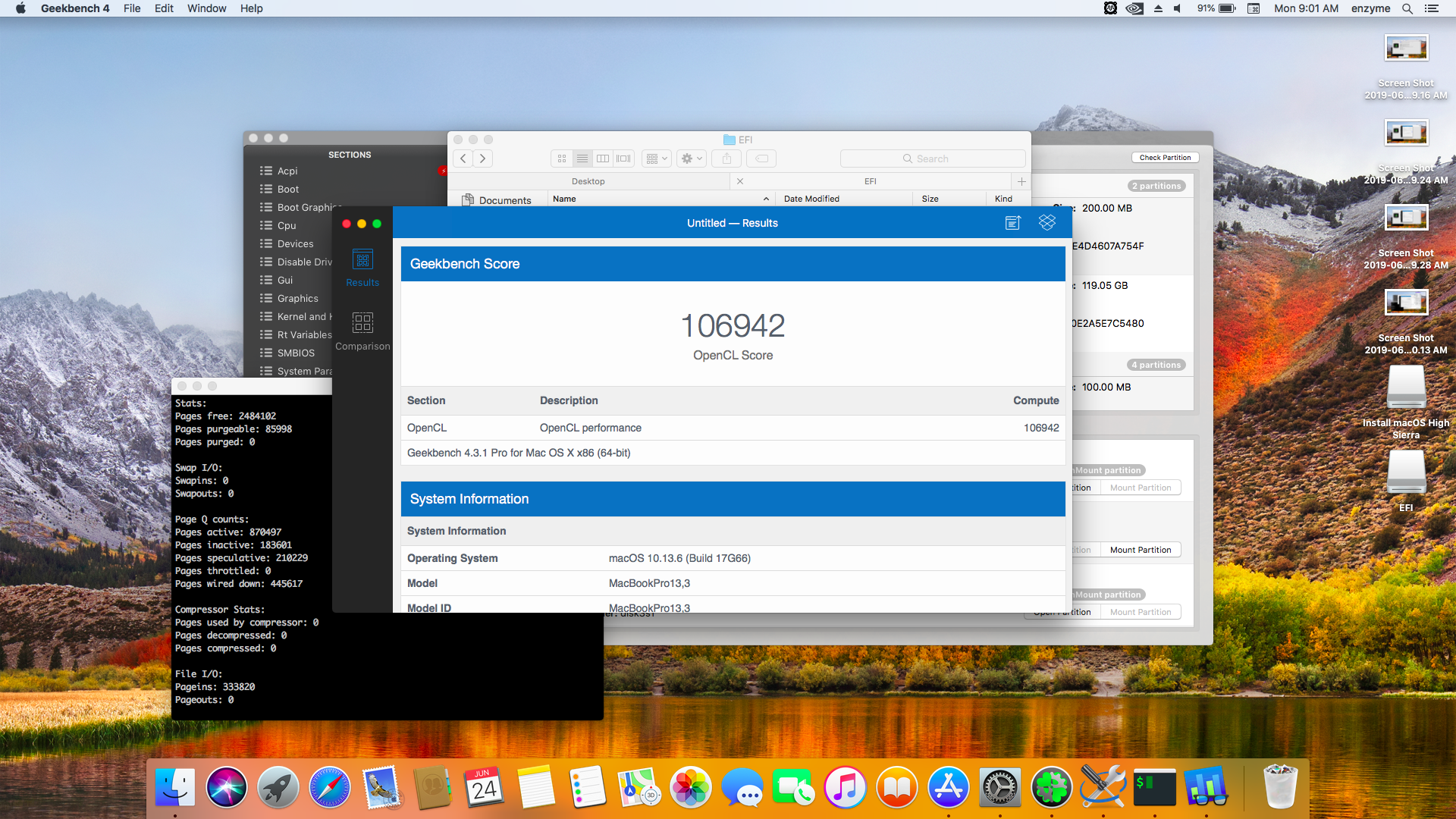
Task: Click the Mount Partition button
Action: pos(1140,549)
